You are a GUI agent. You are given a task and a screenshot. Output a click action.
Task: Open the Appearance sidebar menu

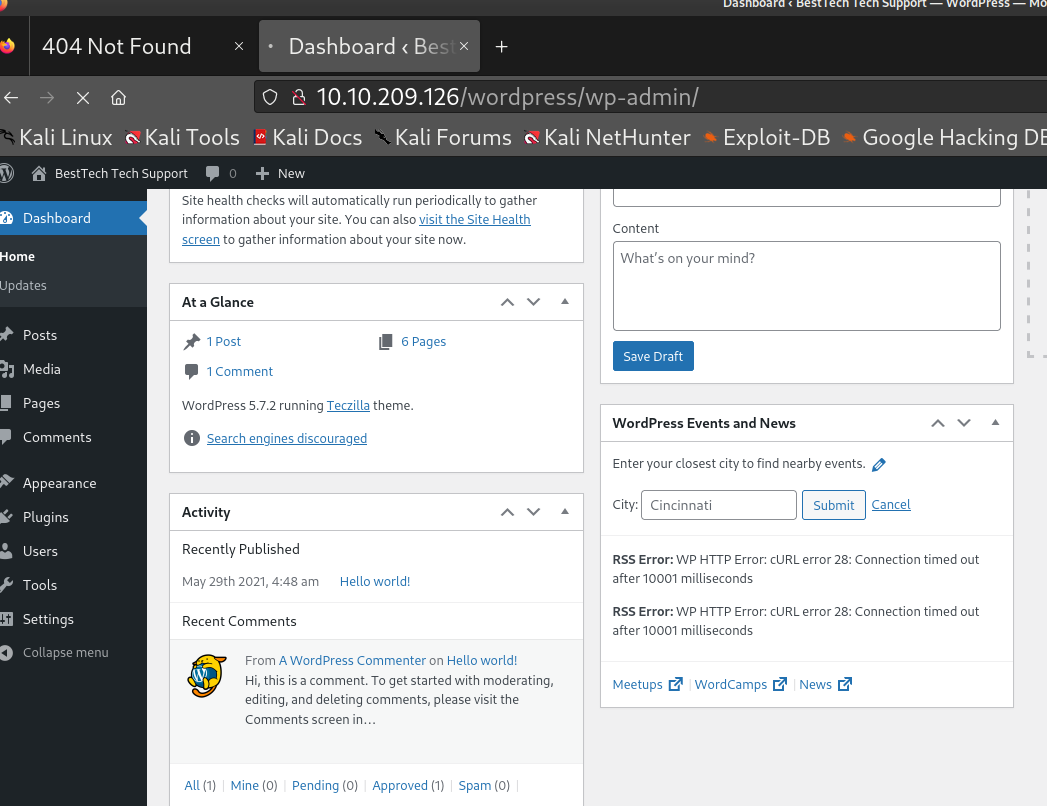59,483
